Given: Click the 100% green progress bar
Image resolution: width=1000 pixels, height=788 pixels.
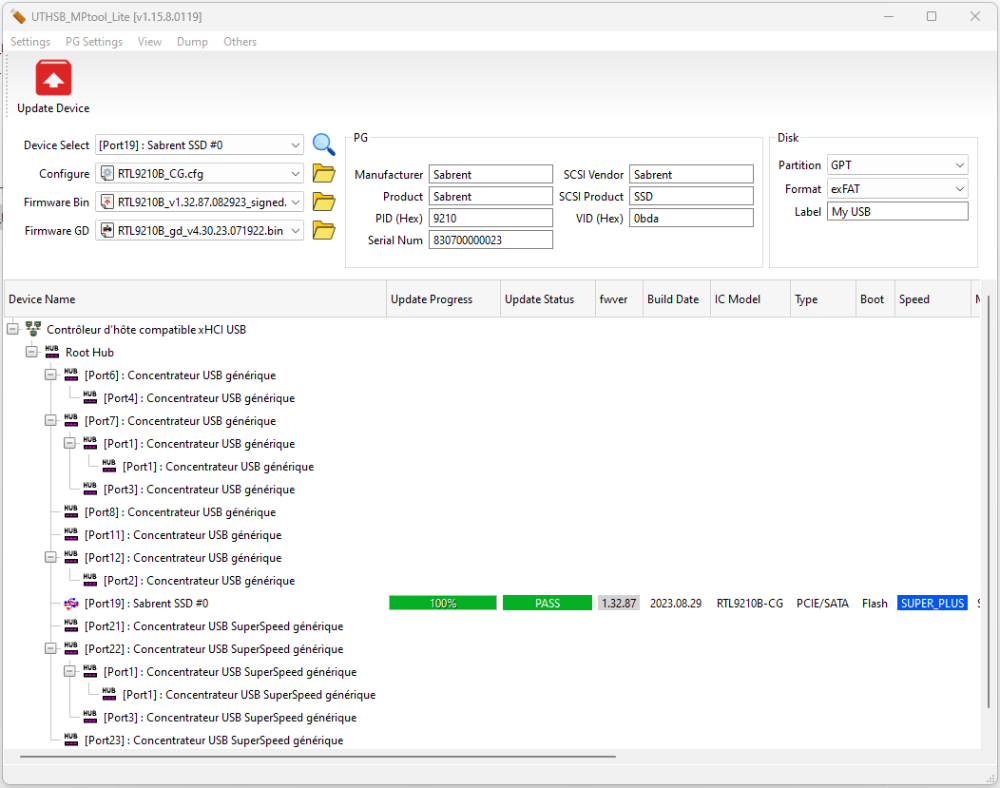Looking at the screenshot, I should 442,604.
